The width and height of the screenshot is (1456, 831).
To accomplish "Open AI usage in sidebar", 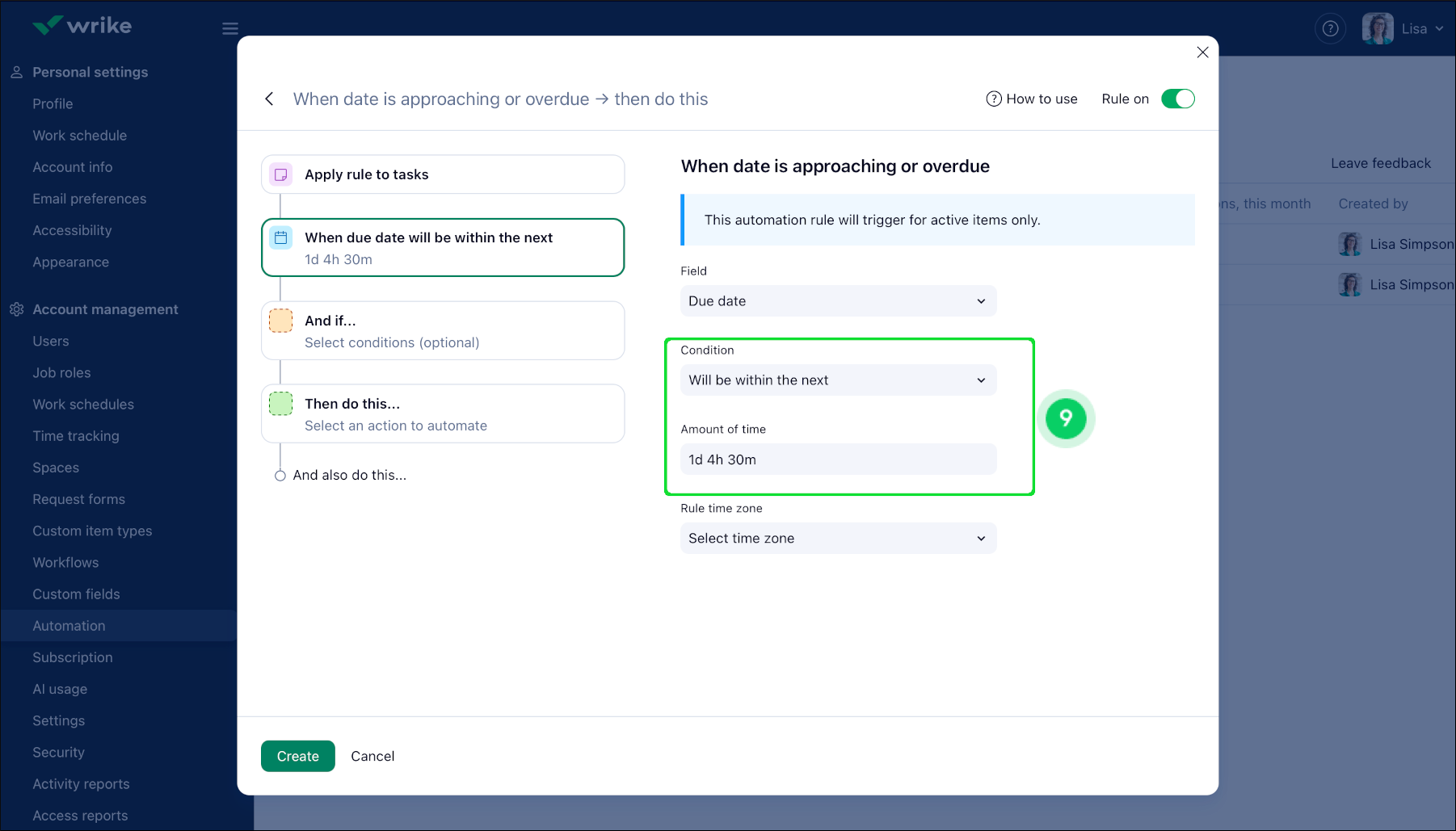I will pos(60,689).
